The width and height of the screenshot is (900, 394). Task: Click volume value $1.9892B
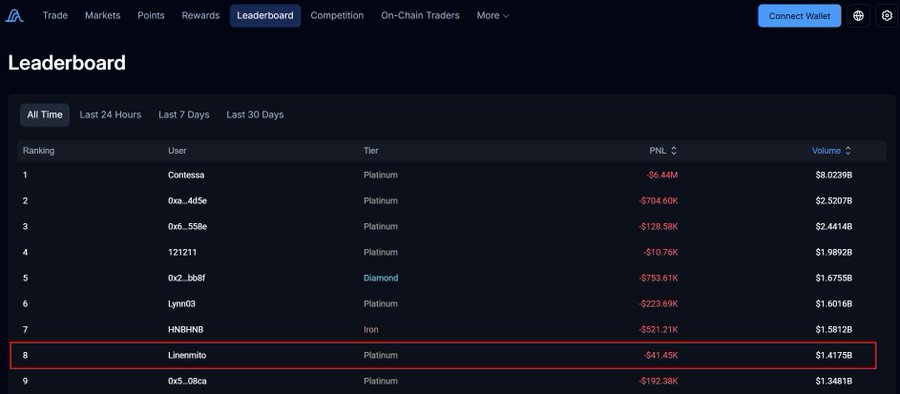pyautogui.click(x=833, y=252)
